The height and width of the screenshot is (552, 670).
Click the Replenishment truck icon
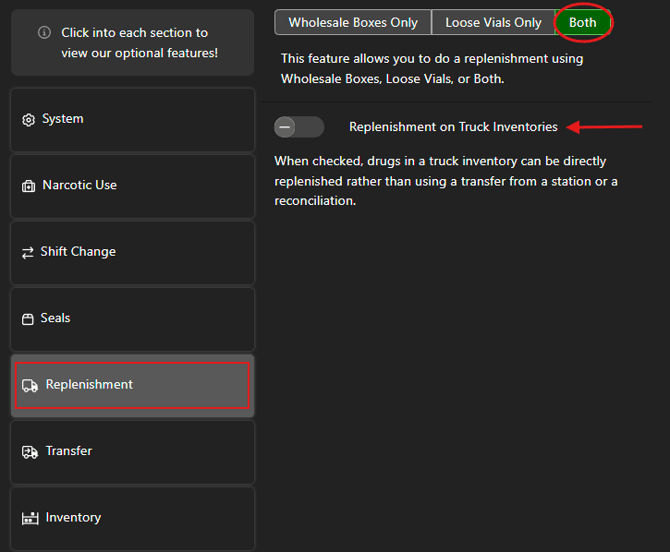click(30, 385)
